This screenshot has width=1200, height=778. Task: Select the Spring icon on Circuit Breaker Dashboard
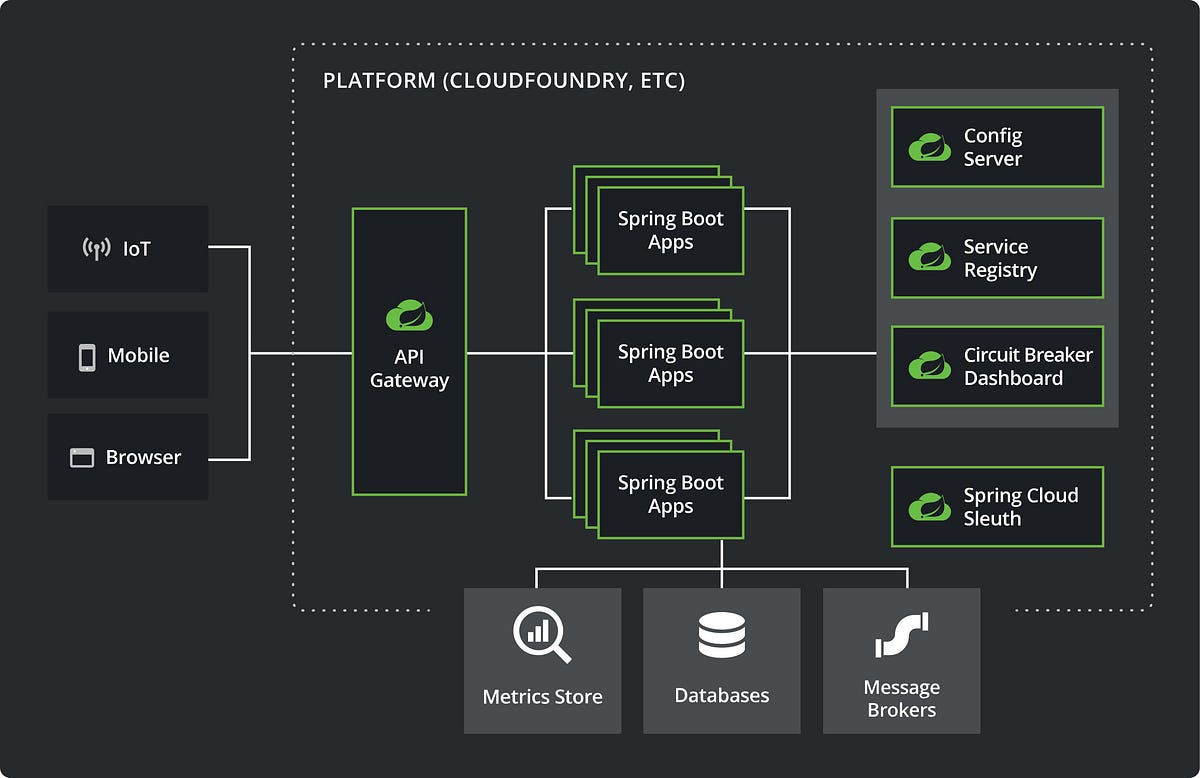930,366
